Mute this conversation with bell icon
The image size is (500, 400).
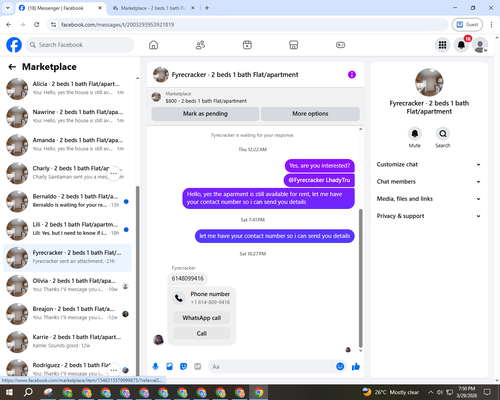[x=415, y=134]
